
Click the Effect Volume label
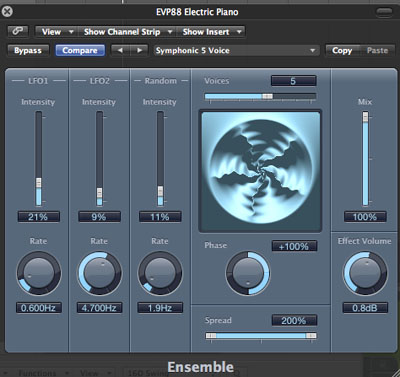click(364, 241)
